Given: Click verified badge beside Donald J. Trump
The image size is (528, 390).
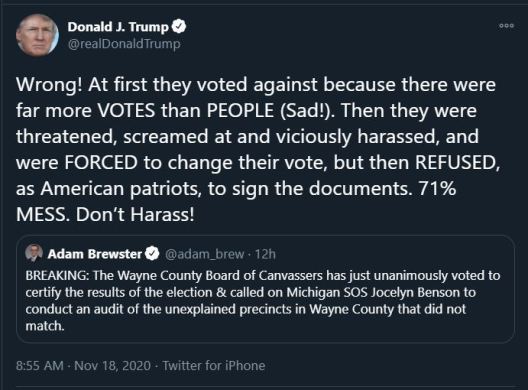Looking at the screenshot, I should coord(179,27).
